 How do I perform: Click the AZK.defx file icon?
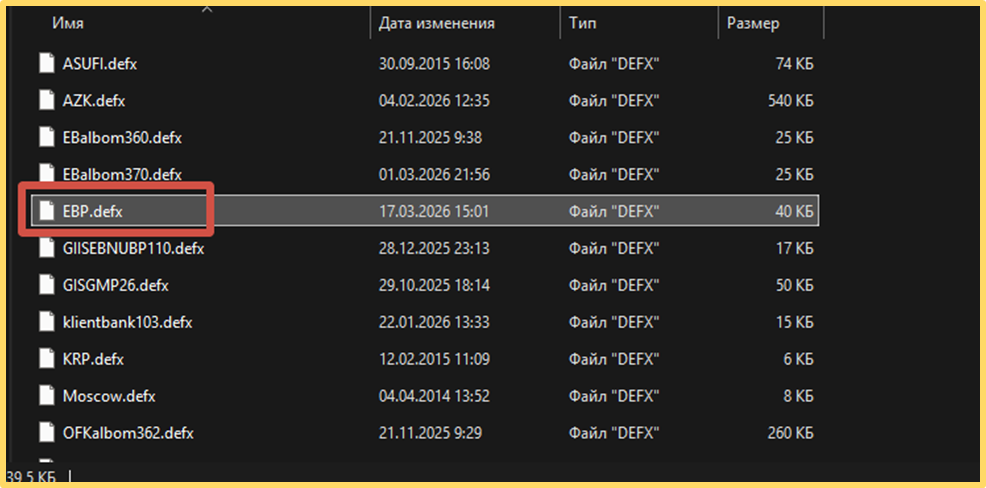pyautogui.click(x=47, y=101)
